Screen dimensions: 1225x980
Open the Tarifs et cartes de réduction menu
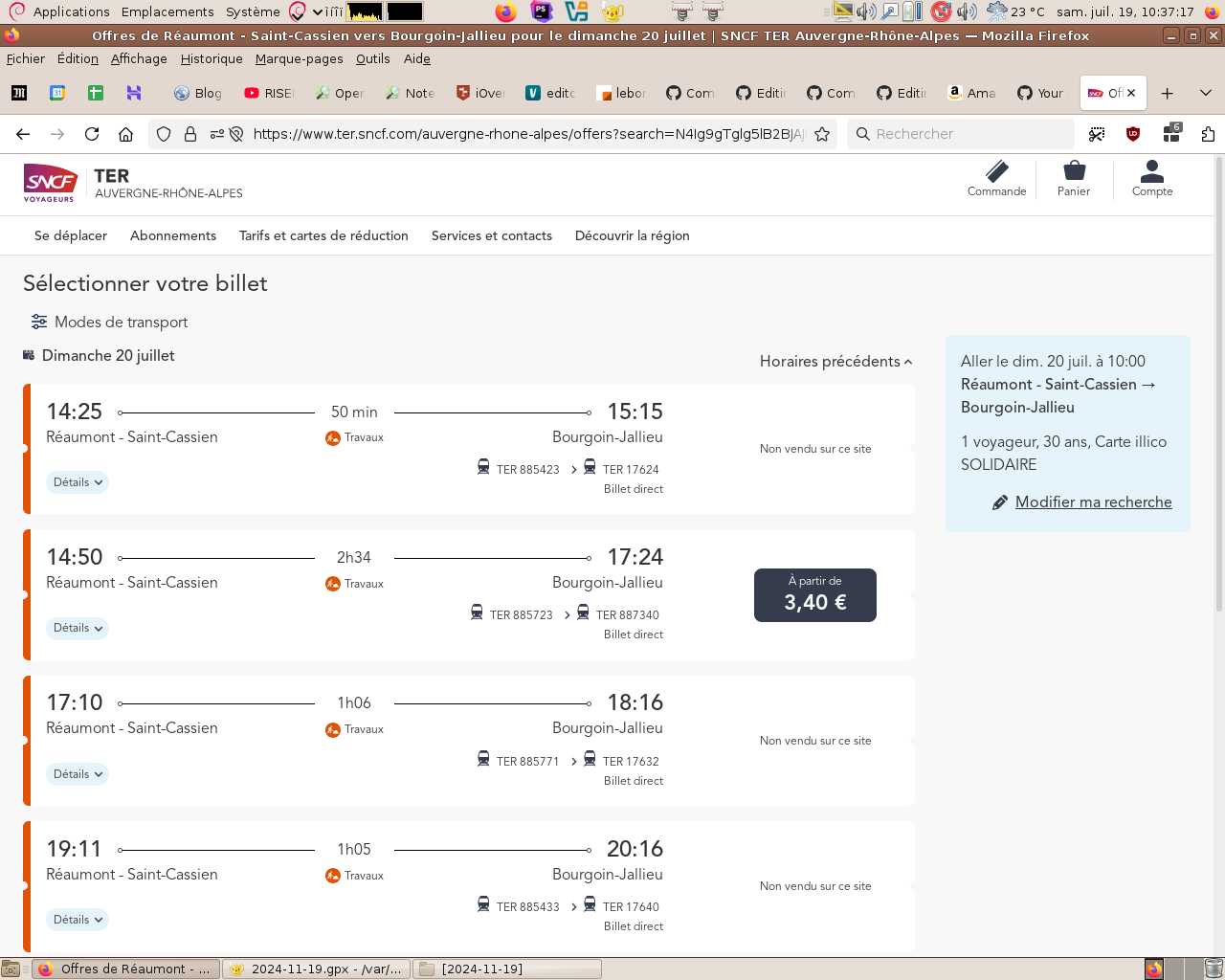click(323, 235)
